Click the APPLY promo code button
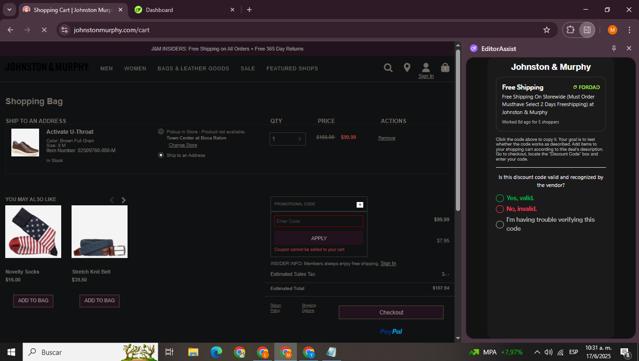This screenshot has width=639, height=361. [319, 238]
